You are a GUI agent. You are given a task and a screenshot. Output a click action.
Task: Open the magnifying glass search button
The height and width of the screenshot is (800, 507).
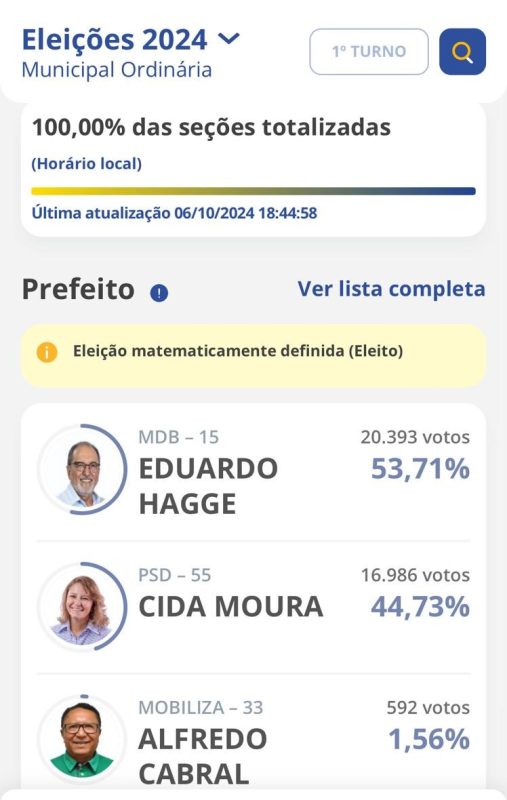pyautogui.click(x=462, y=52)
